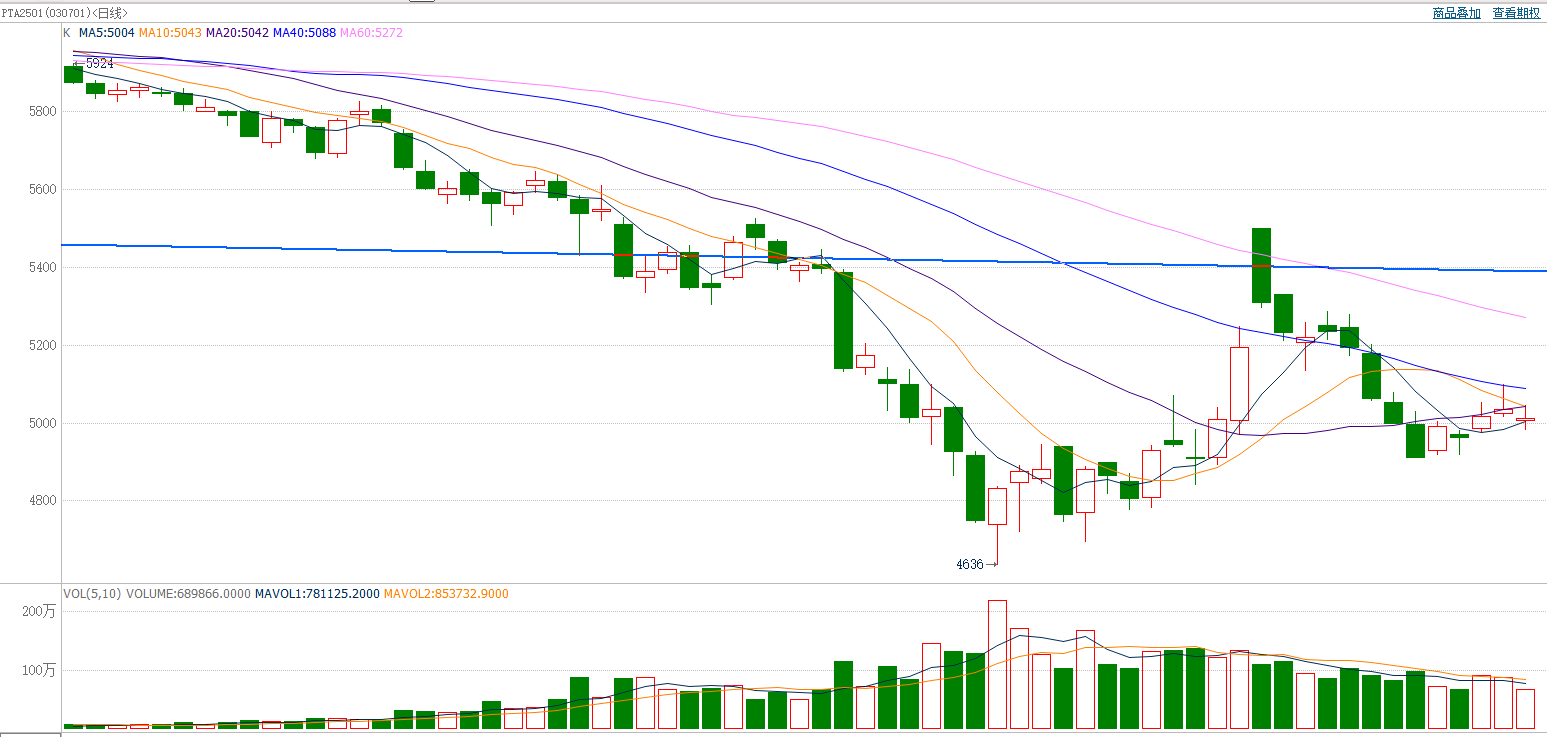Click the 5800 price axis label
Screen dimensions: 1547x737
43,111
